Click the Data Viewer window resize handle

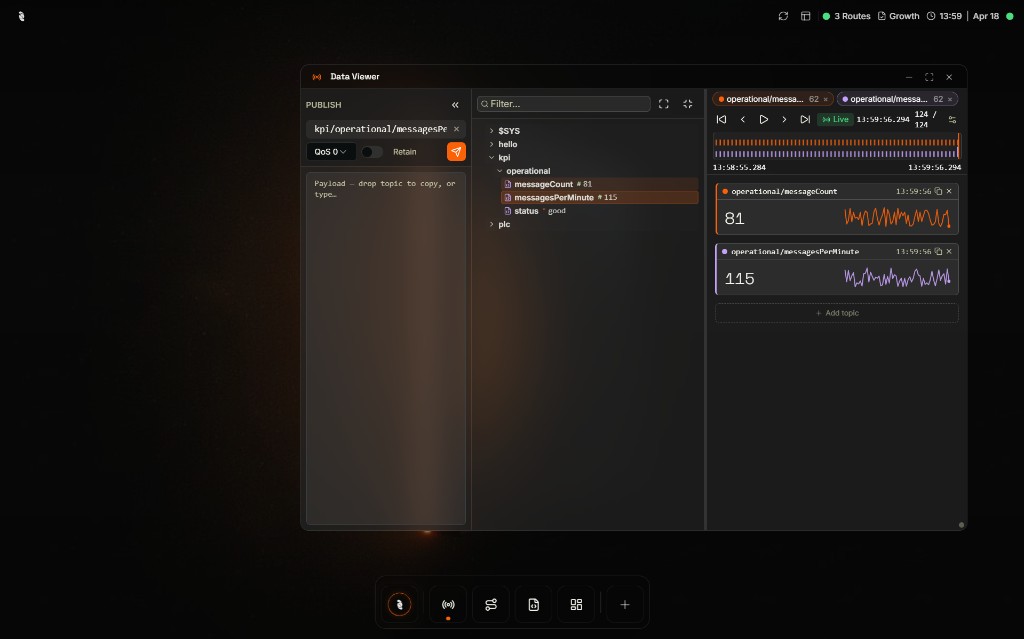961,525
